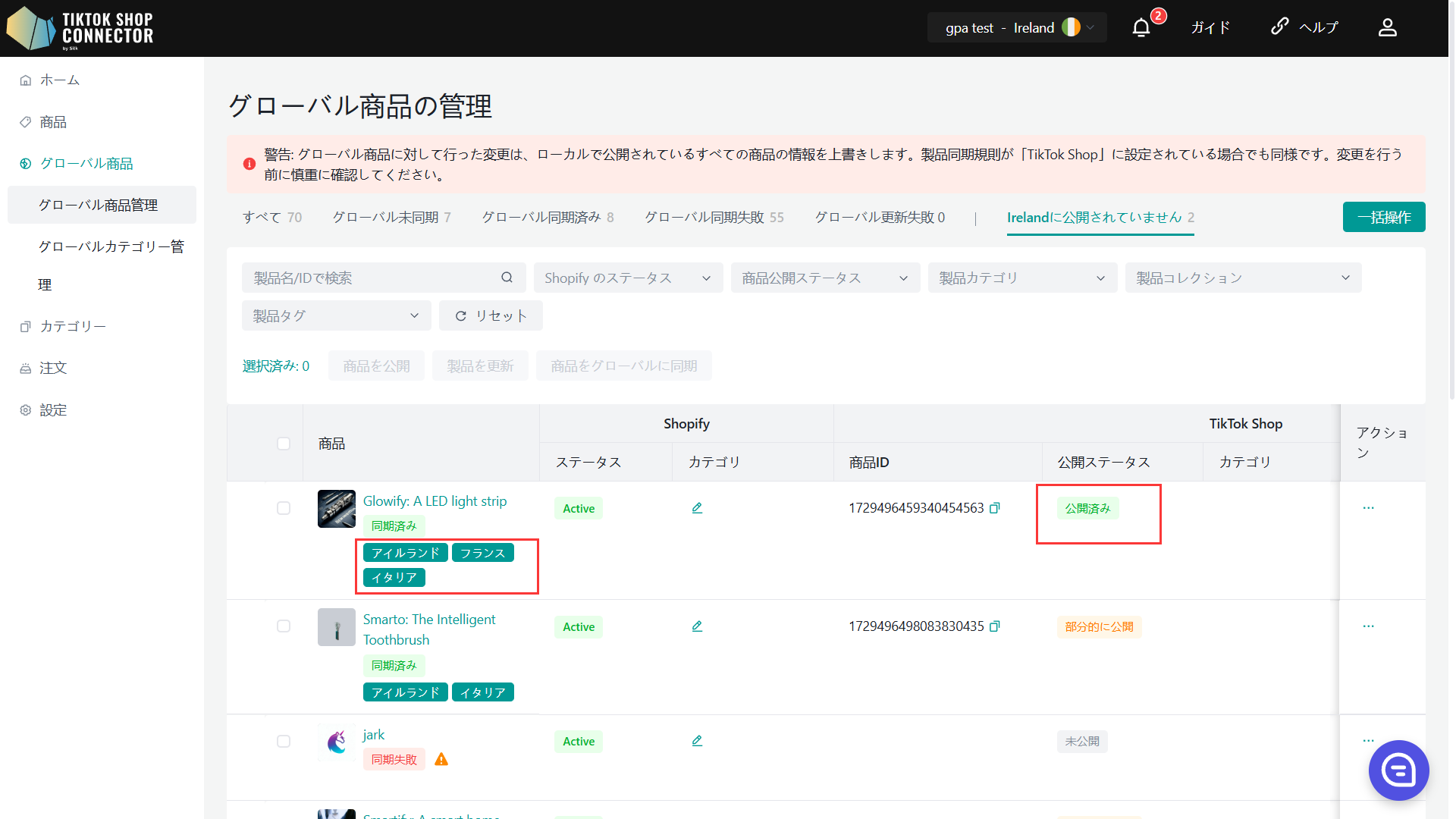Screen dimensions: 1456x819
Task: Click the warning triangle beside 同期失敗
Action: click(x=441, y=759)
